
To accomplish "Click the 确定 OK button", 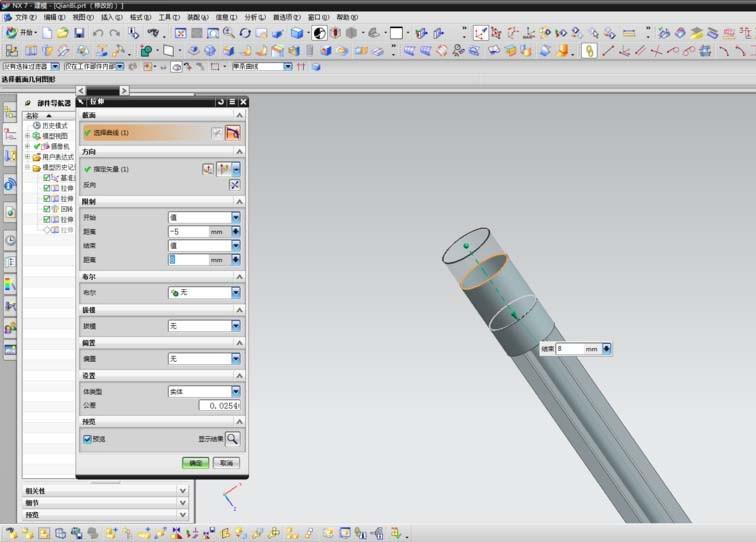I will (x=194, y=463).
